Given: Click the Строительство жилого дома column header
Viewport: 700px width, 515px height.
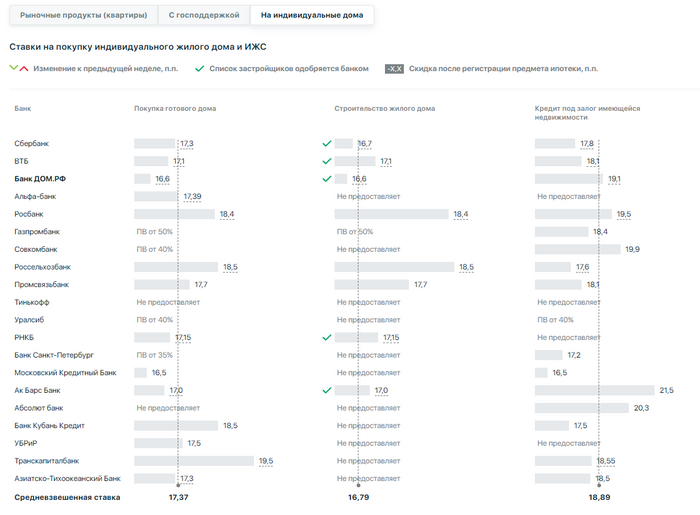Looking at the screenshot, I should (x=385, y=108).
